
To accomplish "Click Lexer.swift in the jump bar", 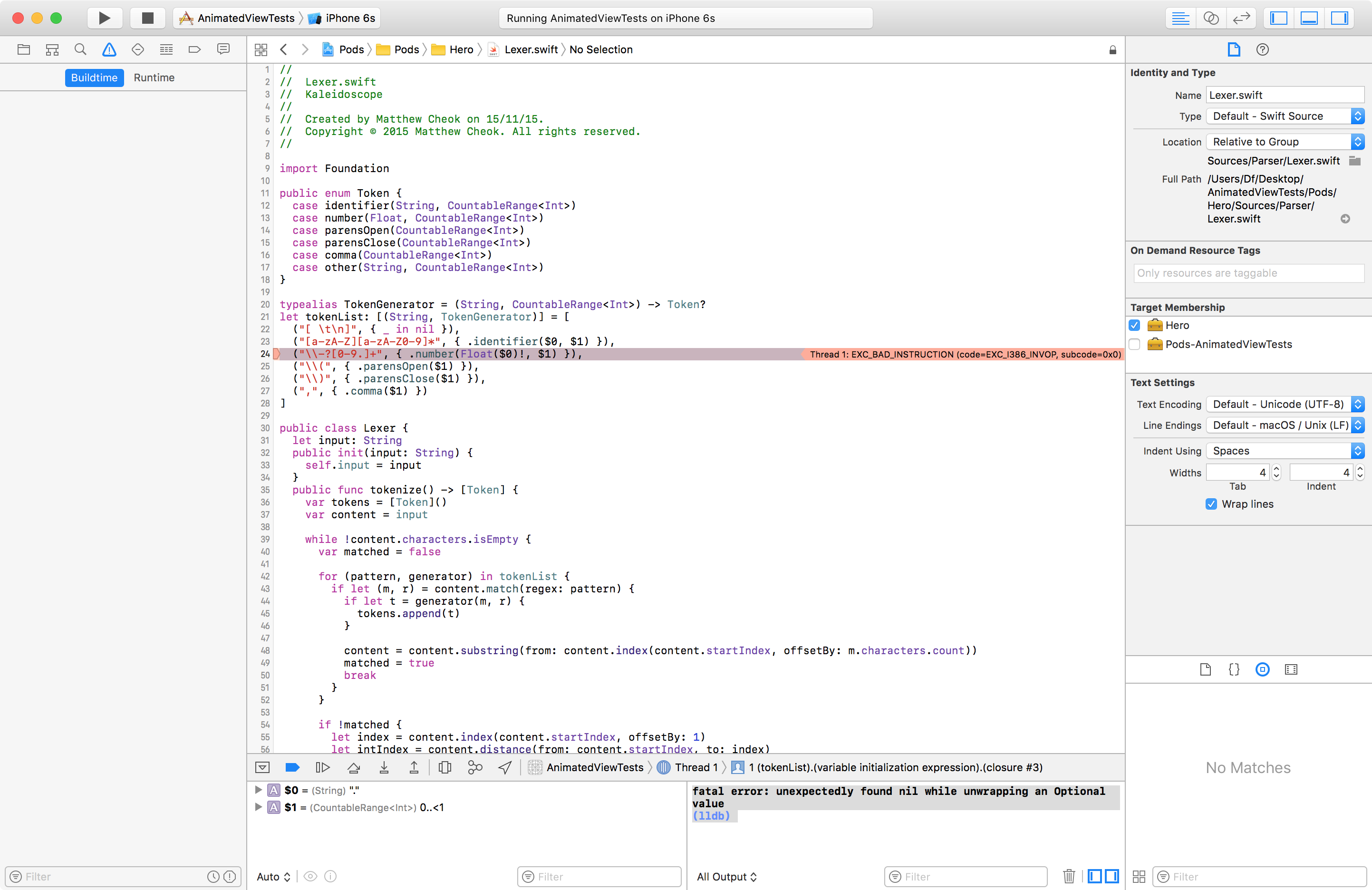I will click(523, 49).
